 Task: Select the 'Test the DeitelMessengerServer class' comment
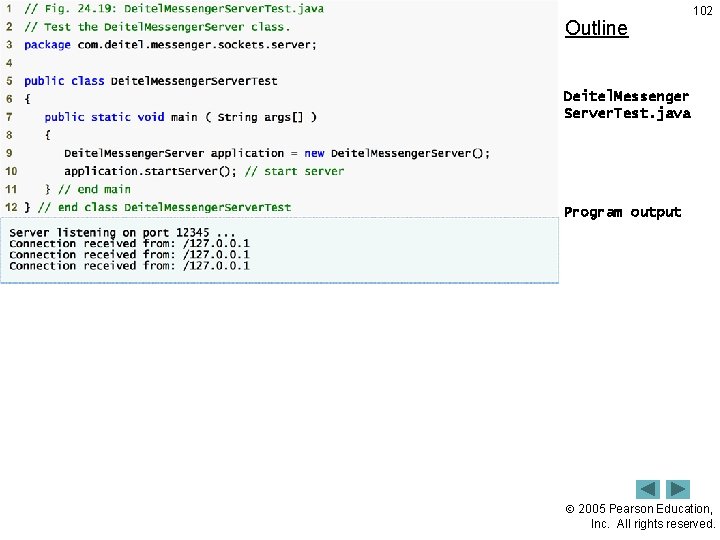pyautogui.click(x=157, y=27)
